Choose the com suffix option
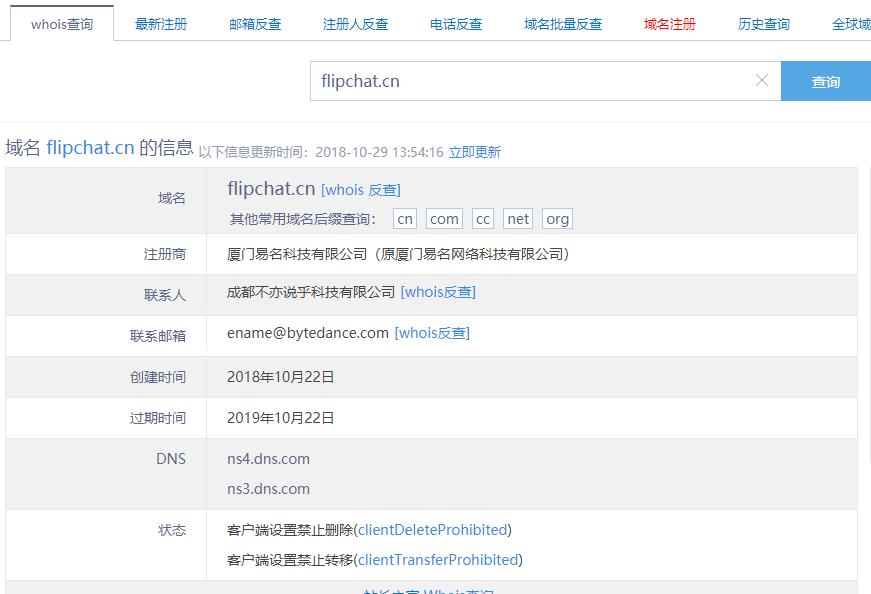This screenshot has width=871, height=594. coord(444,219)
